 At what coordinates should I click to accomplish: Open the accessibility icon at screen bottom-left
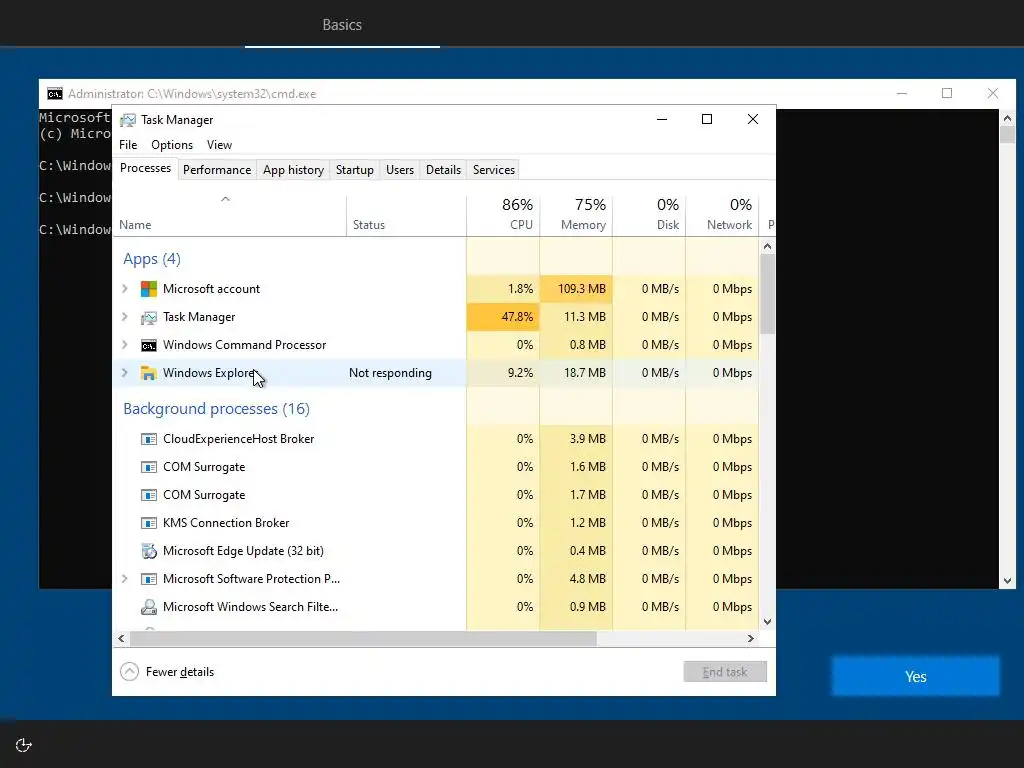(x=24, y=745)
